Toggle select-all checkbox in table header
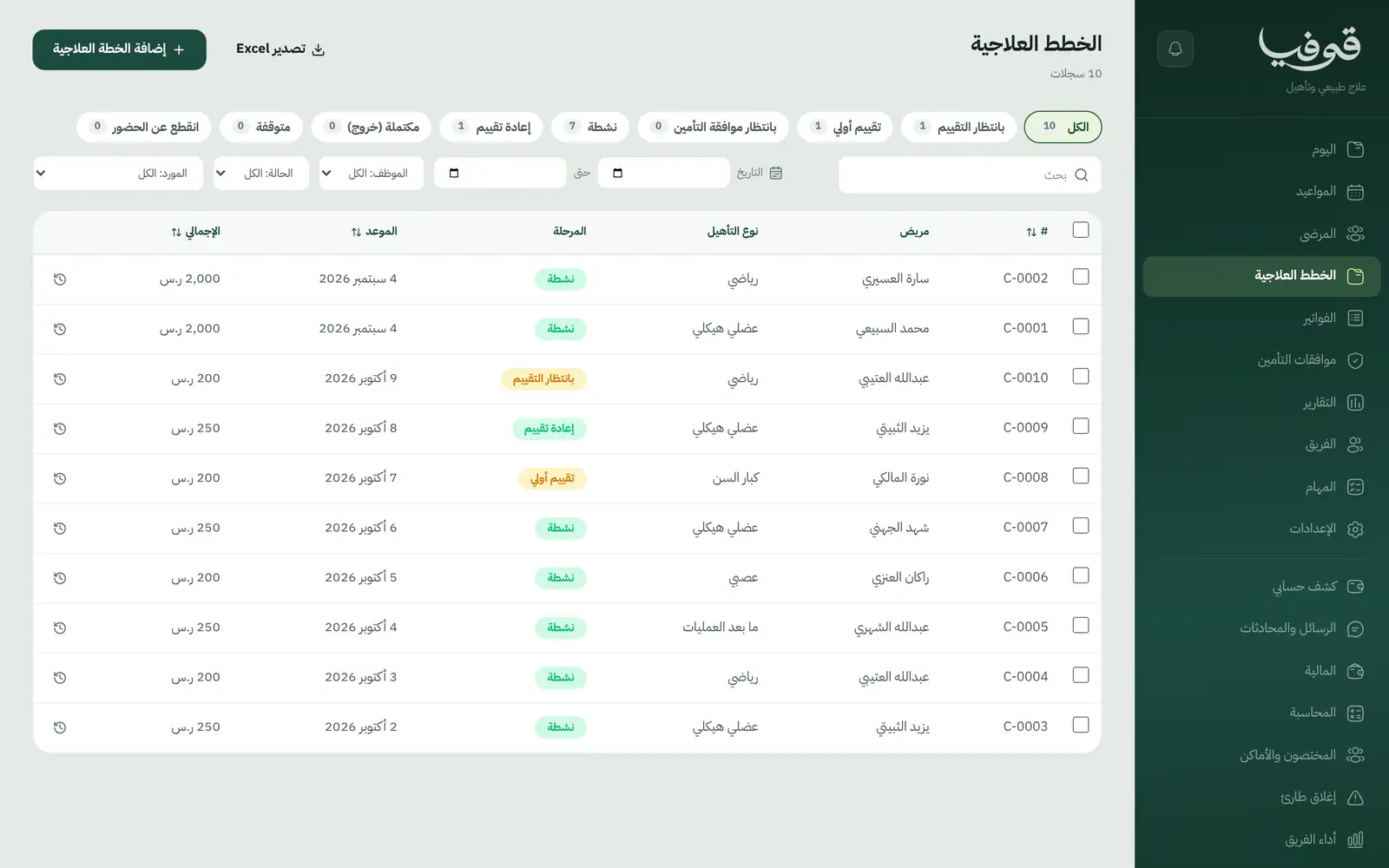1389x868 pixels. 1081,230
